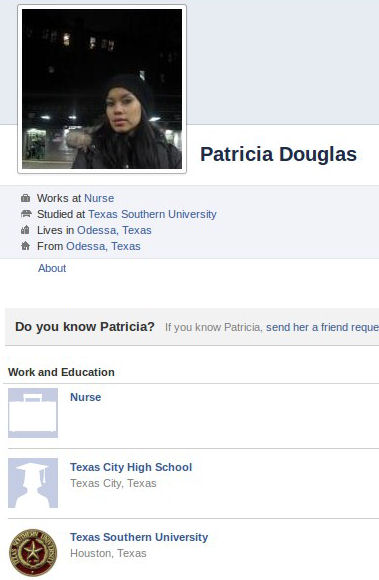Click the graduation cap icon beside Studied at
Viewport: 379px width, 580px height.
click(x=26, y=214)
